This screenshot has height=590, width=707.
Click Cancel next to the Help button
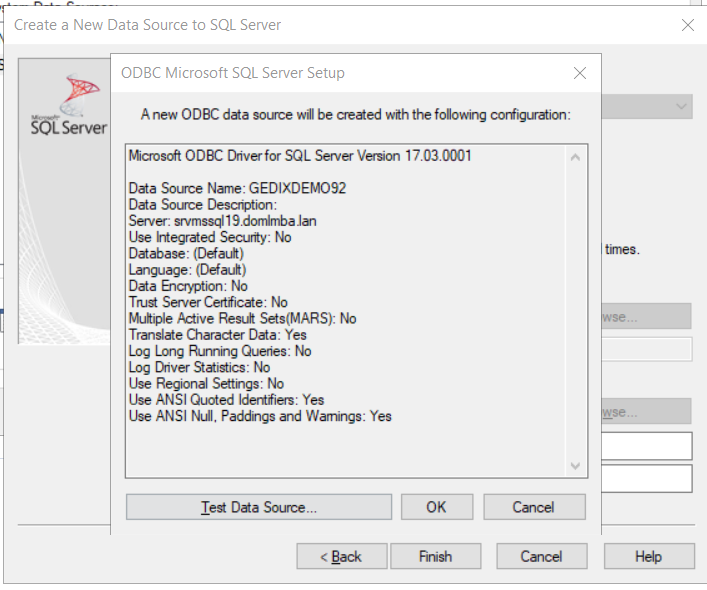(x=541, y=556)
